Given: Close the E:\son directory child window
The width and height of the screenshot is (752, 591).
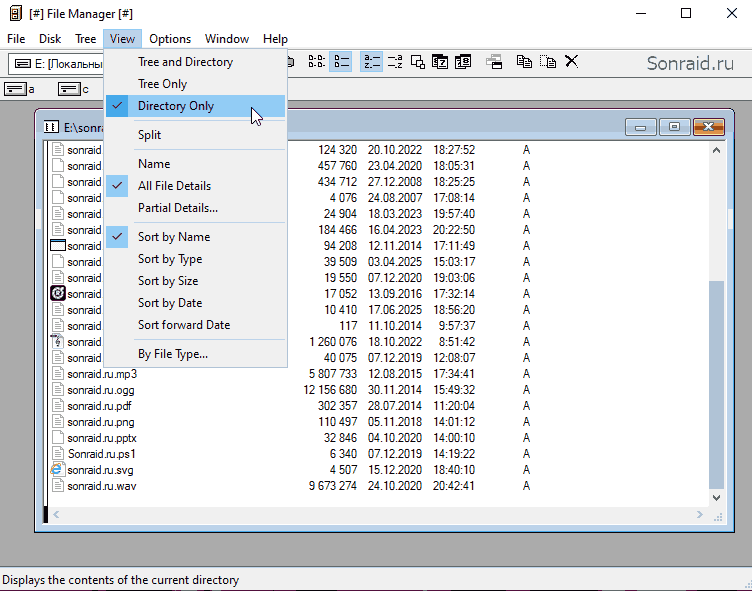Looking at the screenshot, I should (x=708, y=127).
